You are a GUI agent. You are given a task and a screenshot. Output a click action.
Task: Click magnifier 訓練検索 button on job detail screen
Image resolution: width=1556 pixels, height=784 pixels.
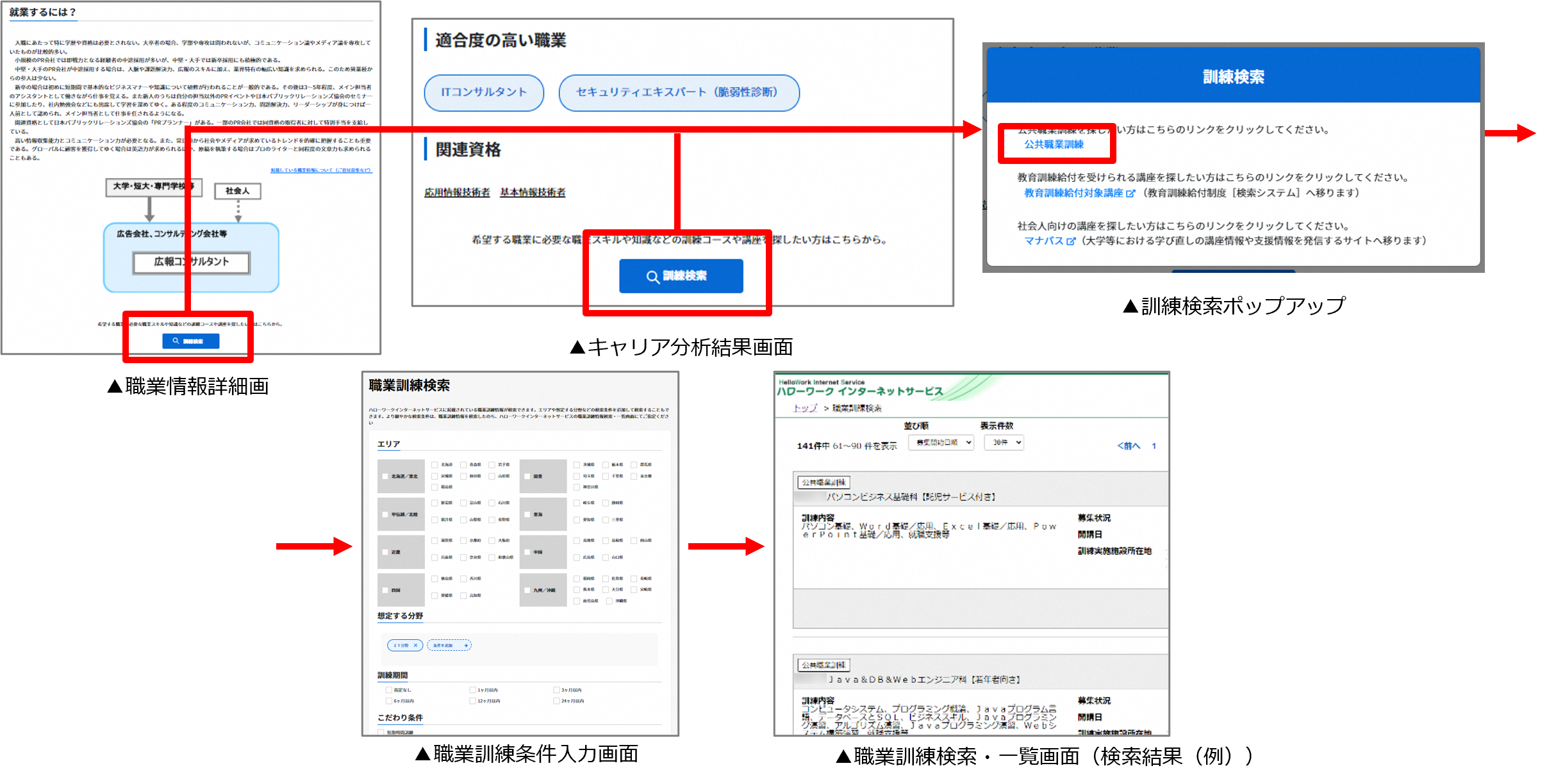click(190, 341)
